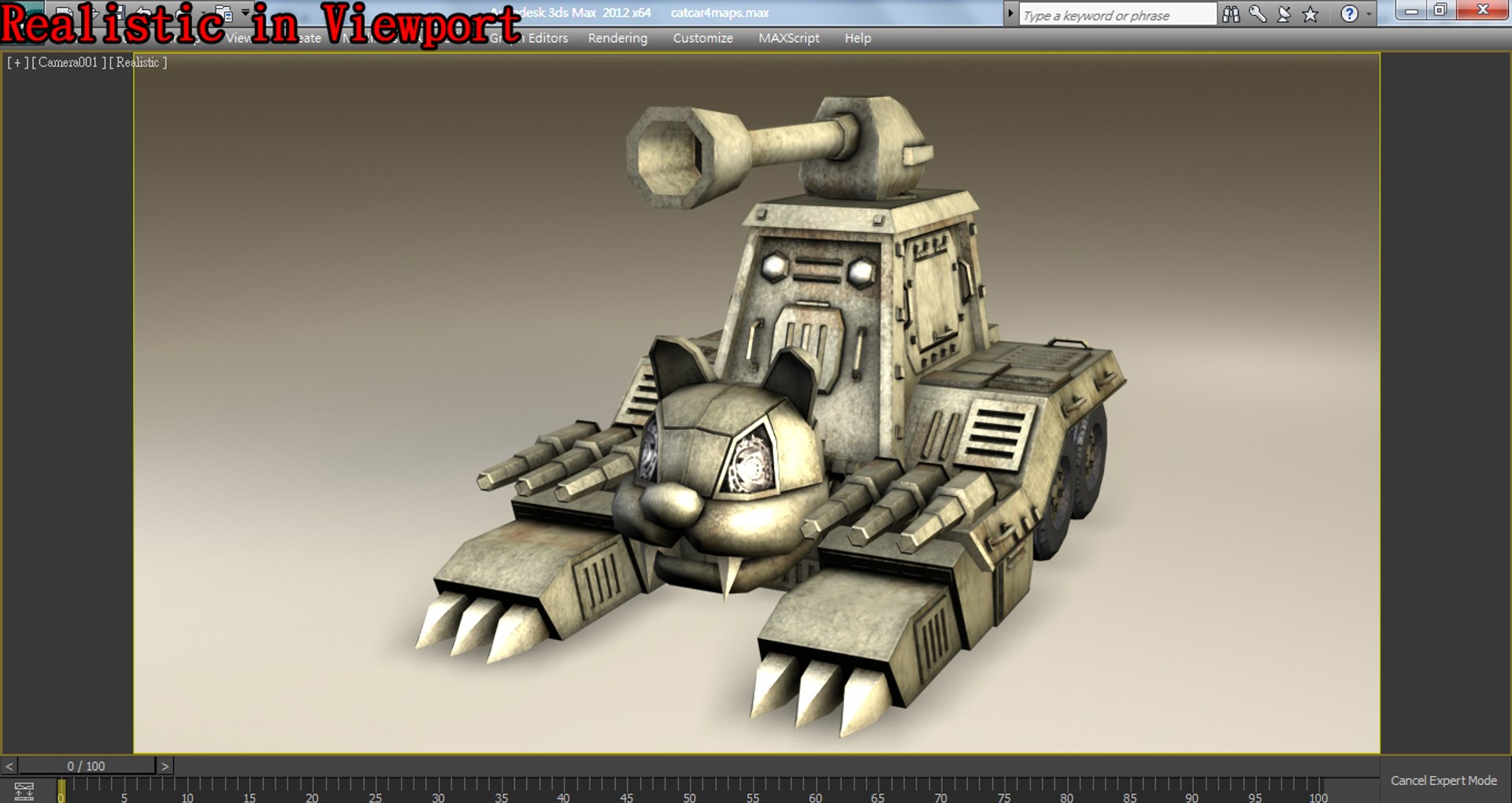The image size is (1512, 803).
Task: Minimize the 3ds Max window
Action: coord(1411,10)
